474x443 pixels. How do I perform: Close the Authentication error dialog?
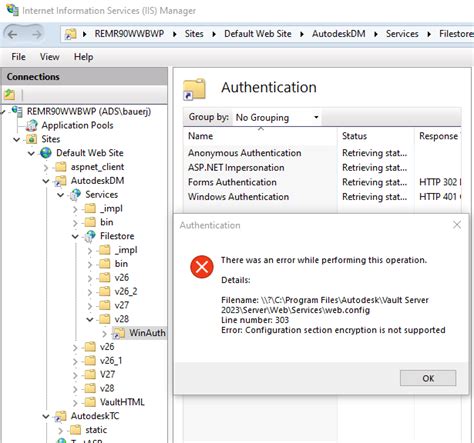pos(457,225)
